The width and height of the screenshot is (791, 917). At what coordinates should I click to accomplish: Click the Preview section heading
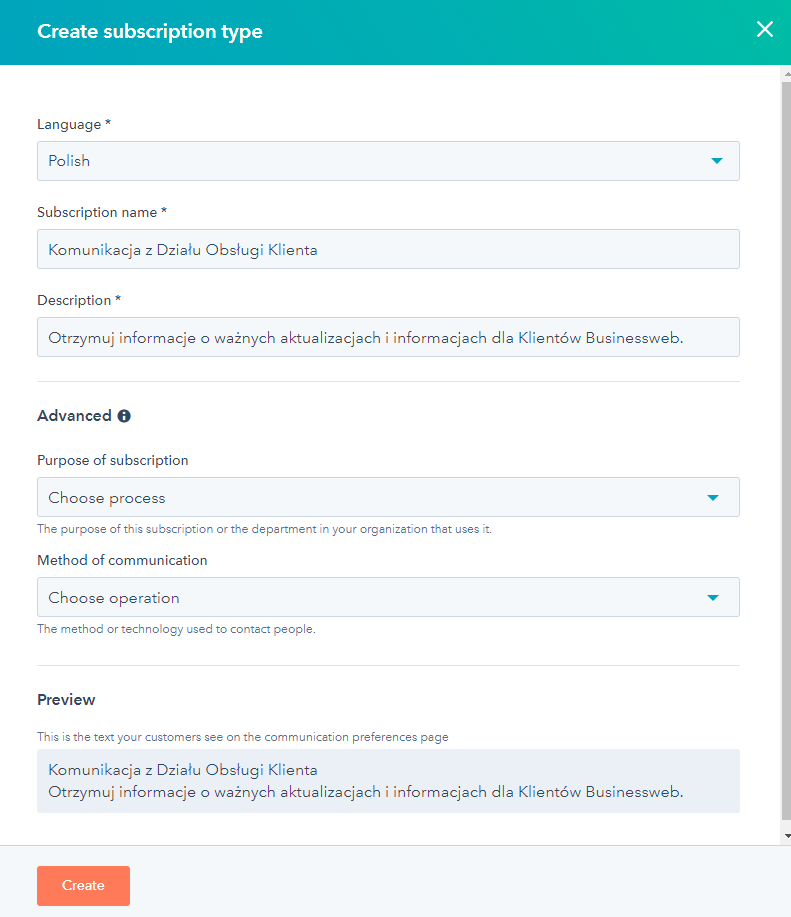(x=66, y=700)
